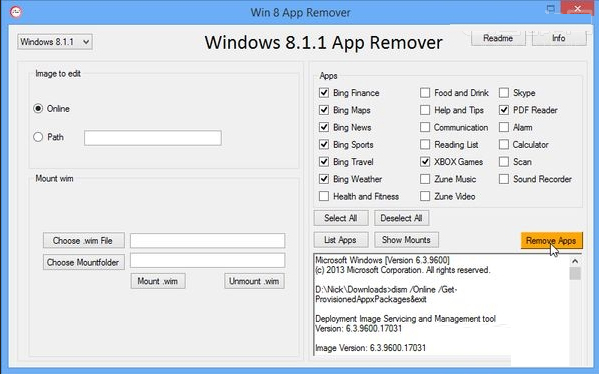Click the Info button
The width and height of the screenshot is (599, 374).
559,38
